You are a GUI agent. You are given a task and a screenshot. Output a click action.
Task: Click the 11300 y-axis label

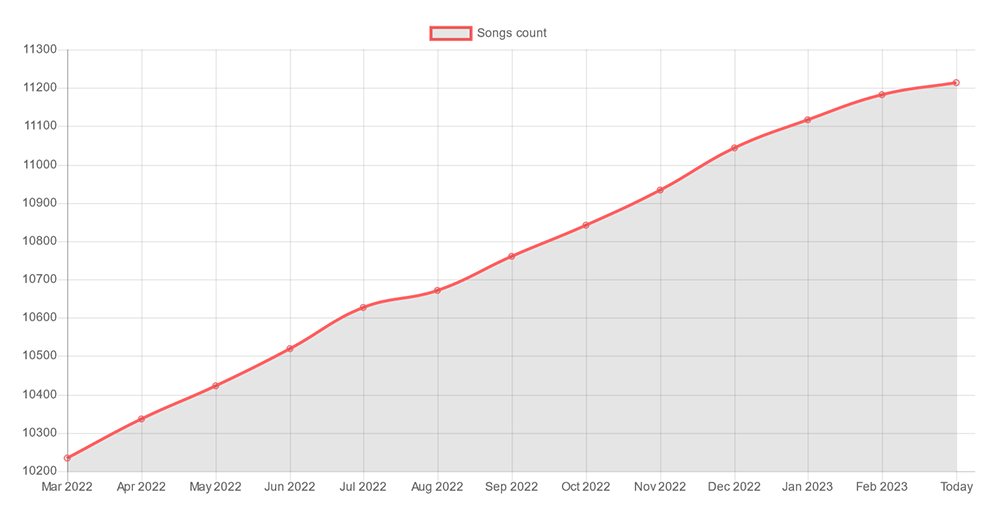pos(41,50)
